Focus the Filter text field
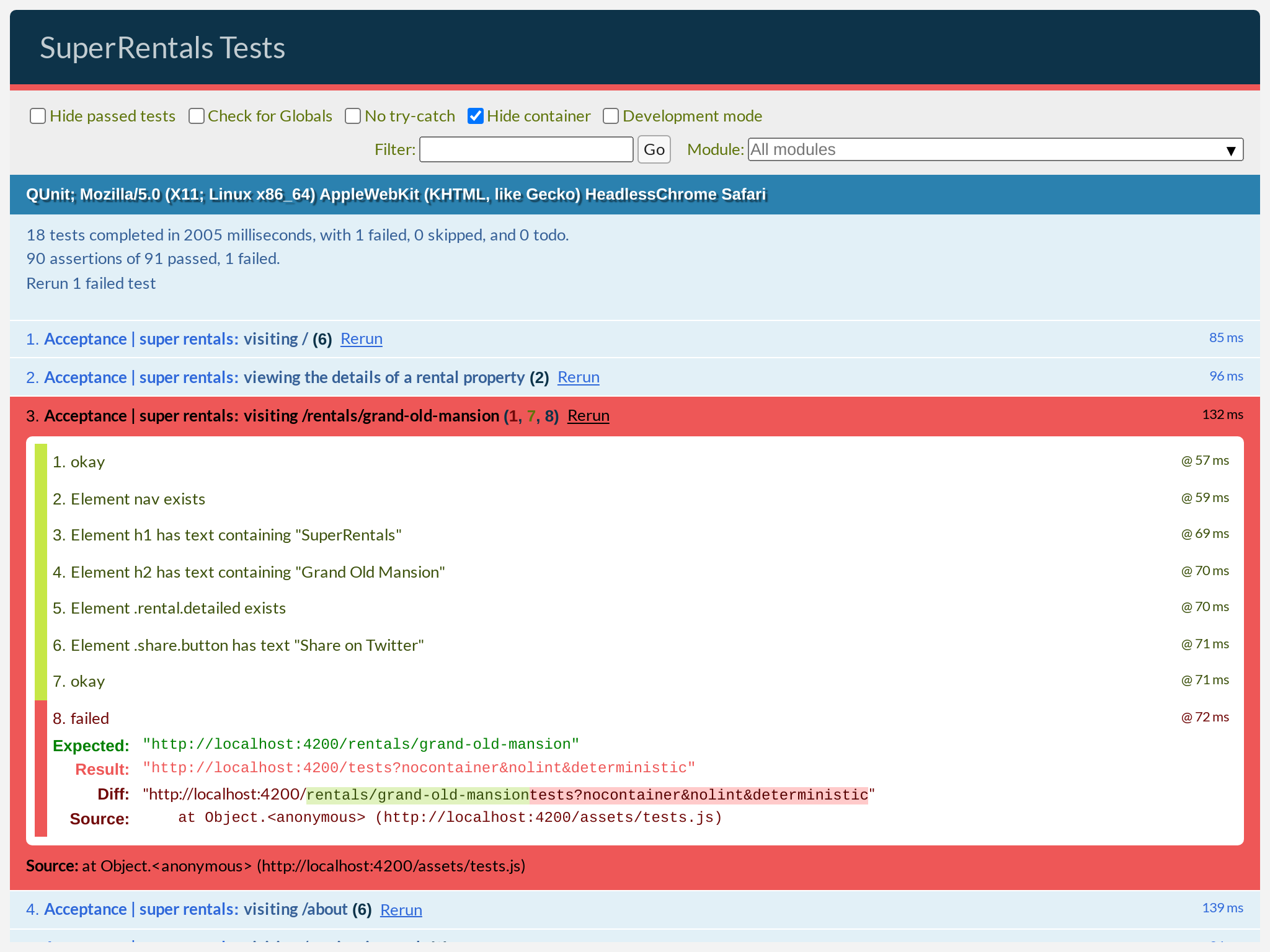The width and height of the screenshot is (1270, 952). click(x=526, y=149)
